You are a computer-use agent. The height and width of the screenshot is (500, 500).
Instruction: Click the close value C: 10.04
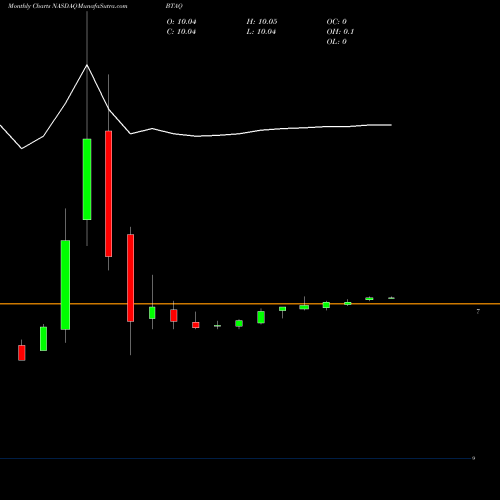[x=181, y=32]
